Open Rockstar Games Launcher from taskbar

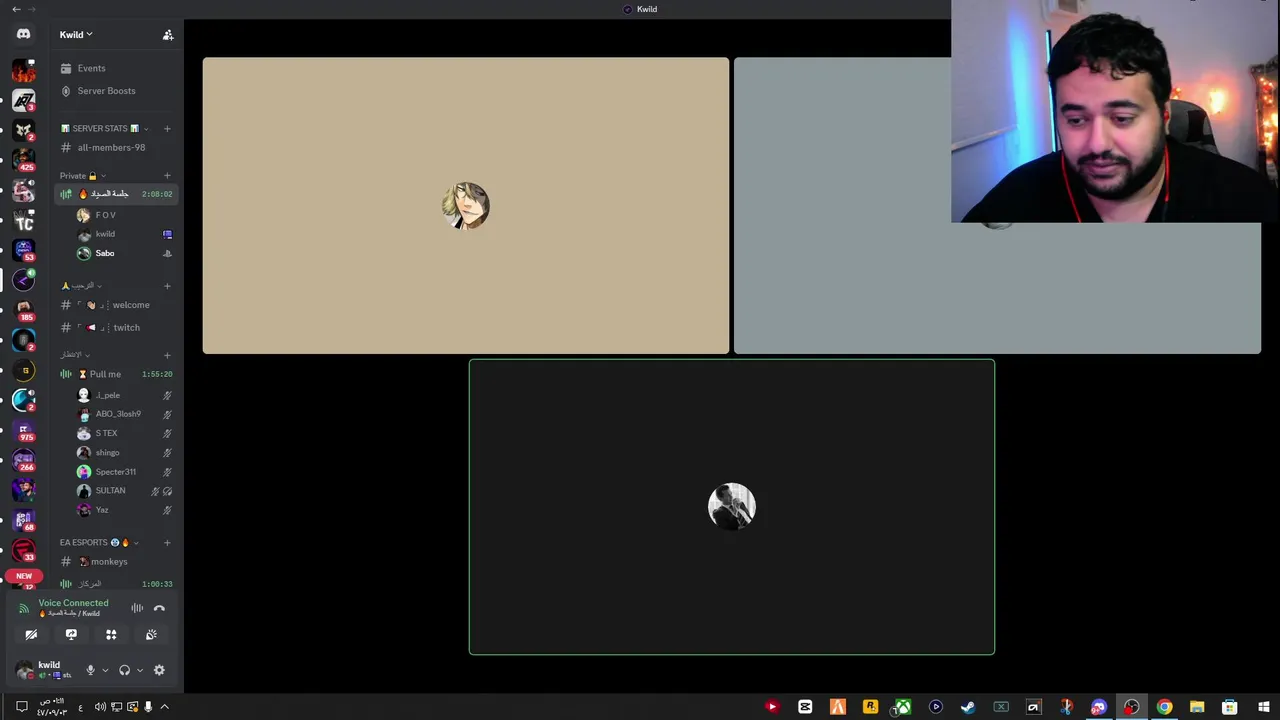870,707
